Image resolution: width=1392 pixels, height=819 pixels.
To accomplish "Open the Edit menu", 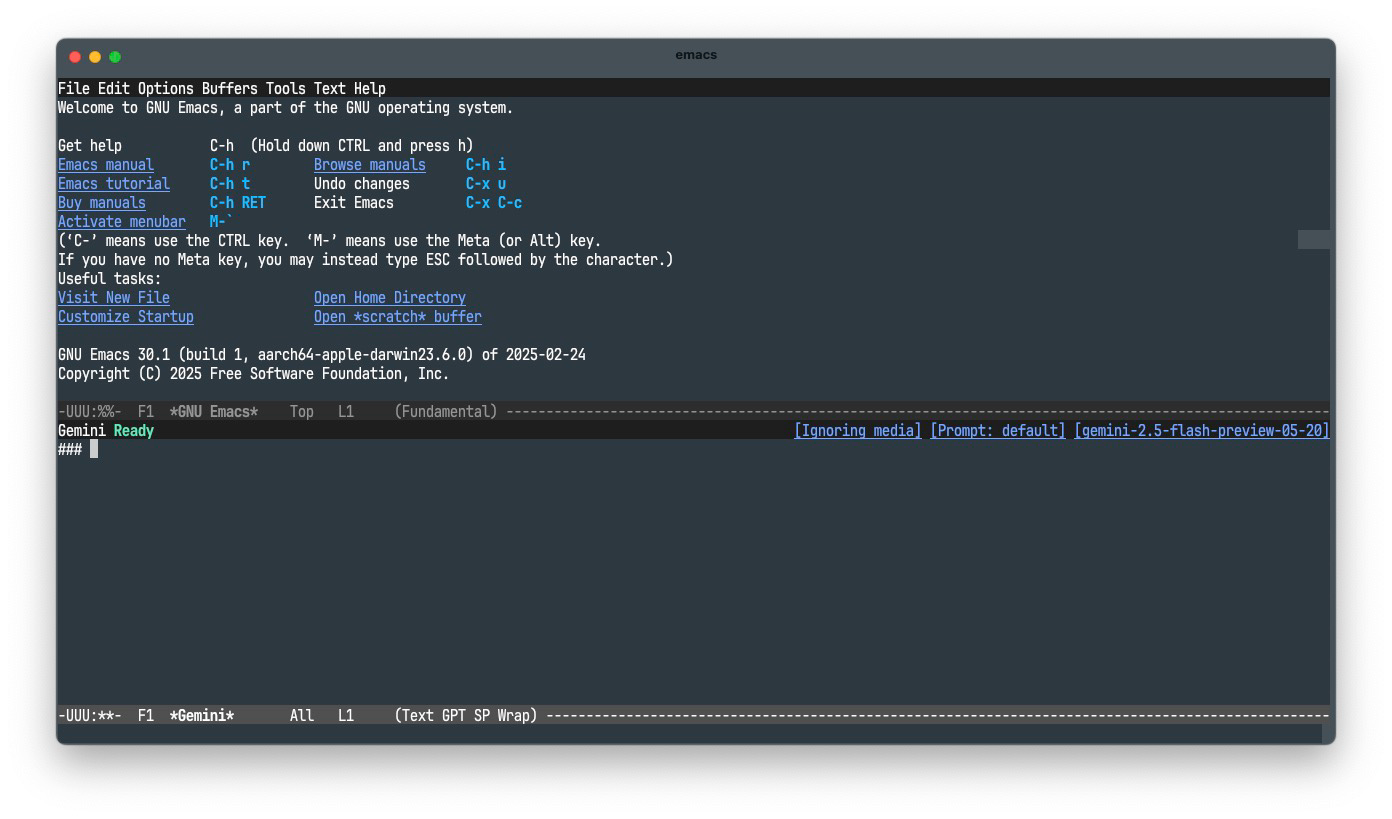I will coord(114,88).
